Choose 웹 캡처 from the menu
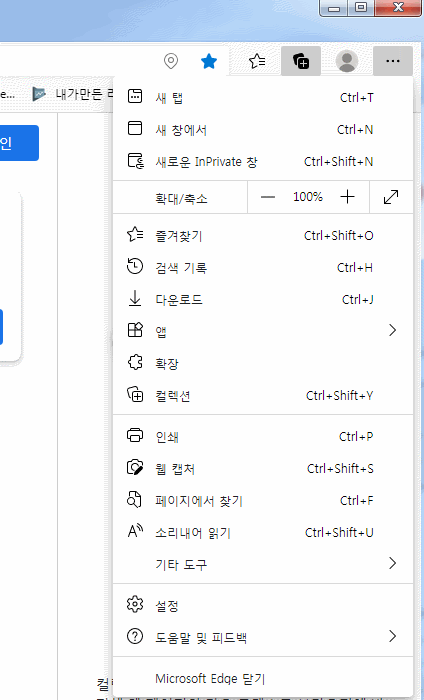Image resolution: width=424 pixels, height=700 pixels. pos(263,468)
